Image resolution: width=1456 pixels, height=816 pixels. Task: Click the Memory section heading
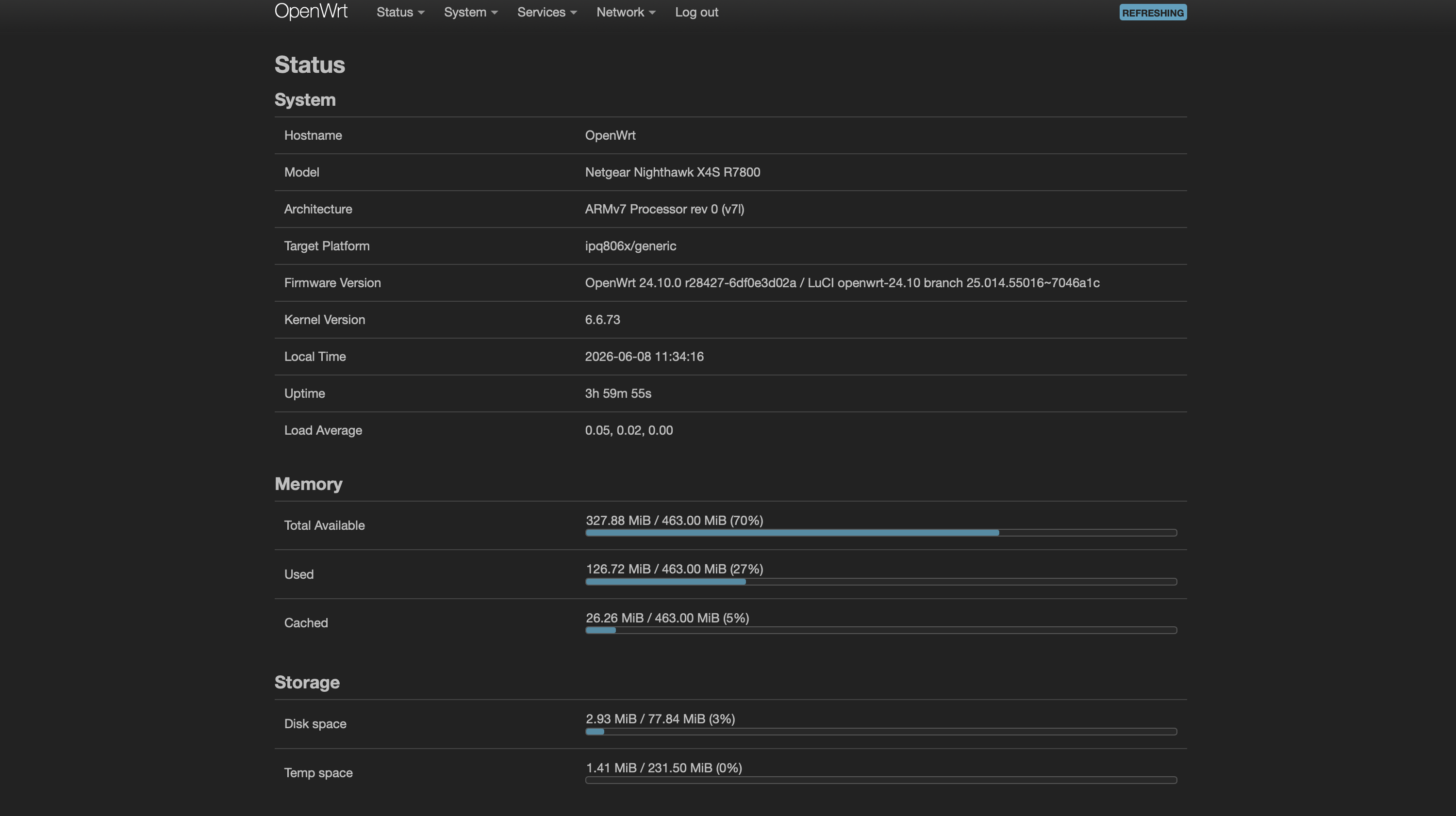[x=309, y=484]
